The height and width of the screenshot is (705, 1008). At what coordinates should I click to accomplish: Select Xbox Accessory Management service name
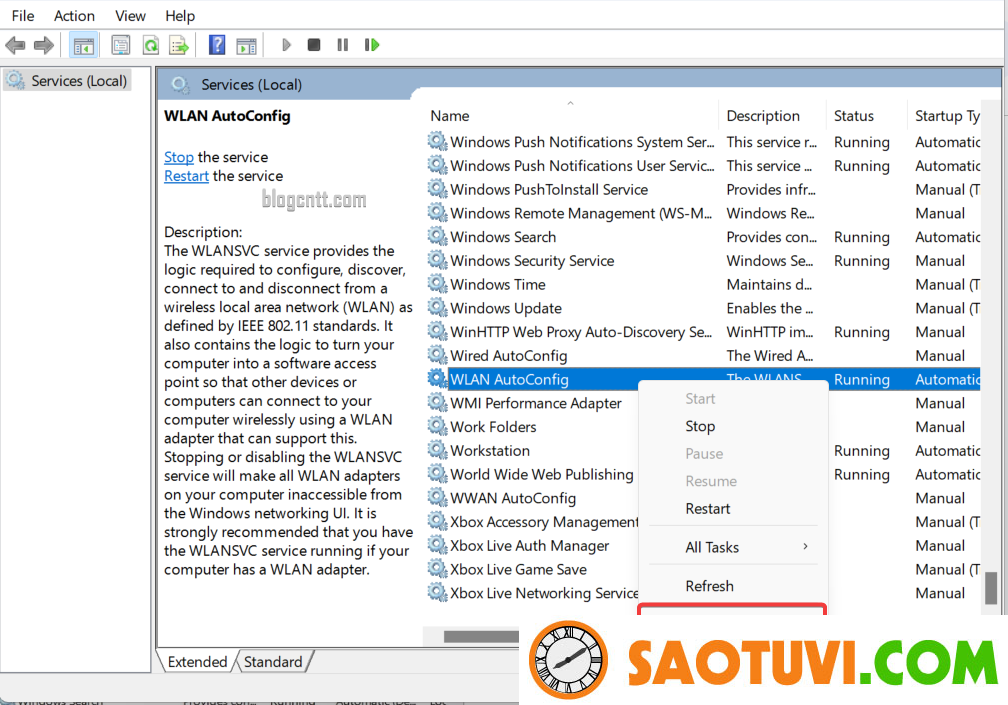coord(544,522)
